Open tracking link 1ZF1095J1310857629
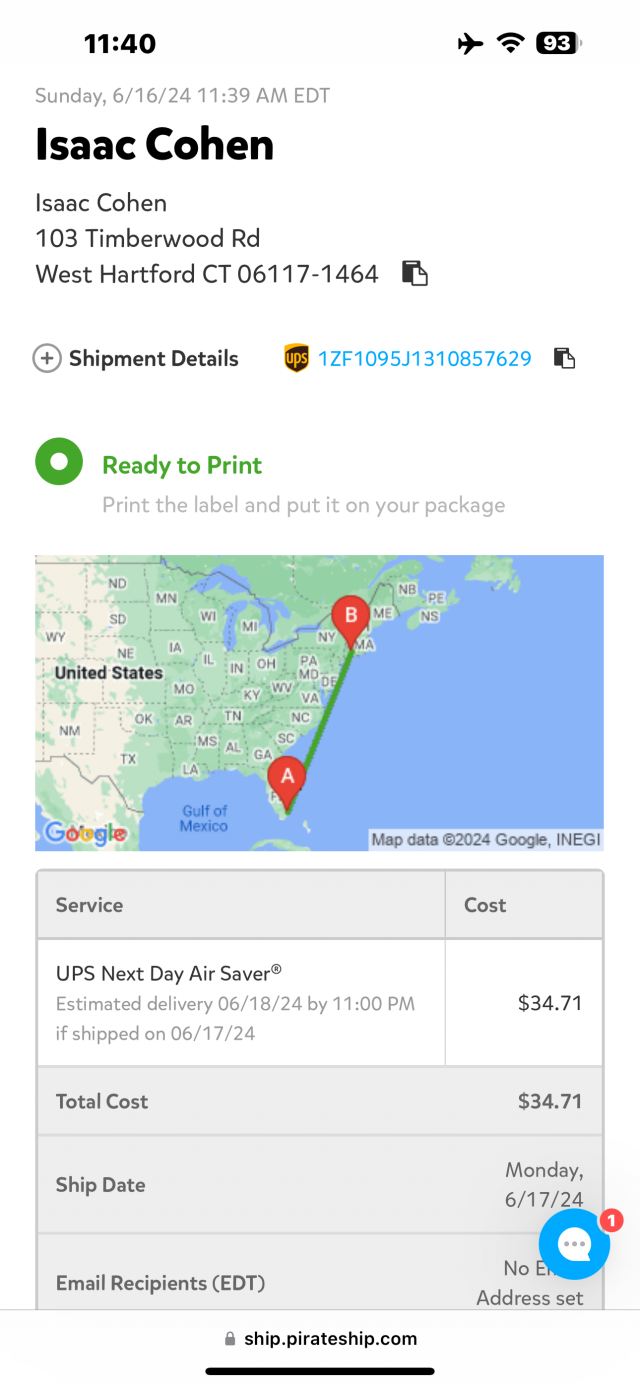 (x=424, y=358)
